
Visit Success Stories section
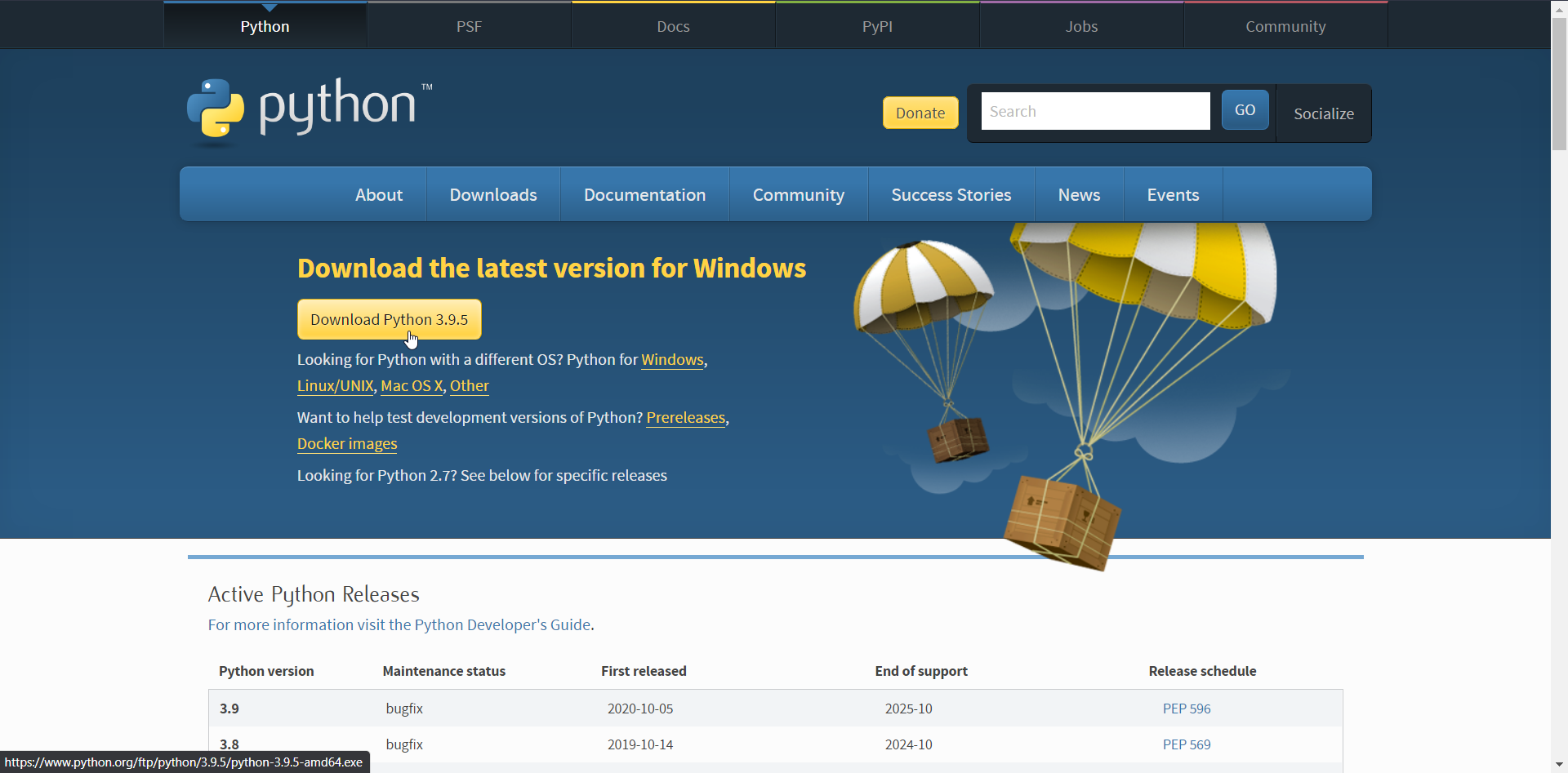coord(951,194)
